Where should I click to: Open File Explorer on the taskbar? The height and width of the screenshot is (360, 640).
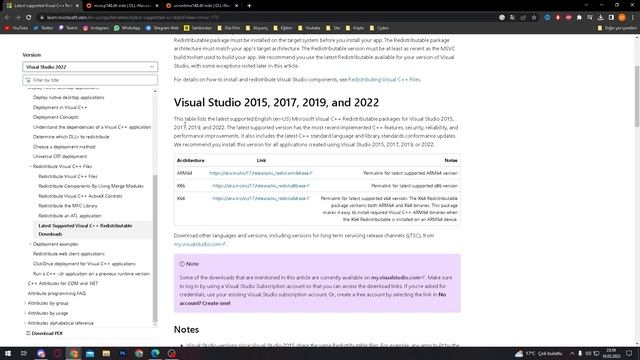[106, 353]
